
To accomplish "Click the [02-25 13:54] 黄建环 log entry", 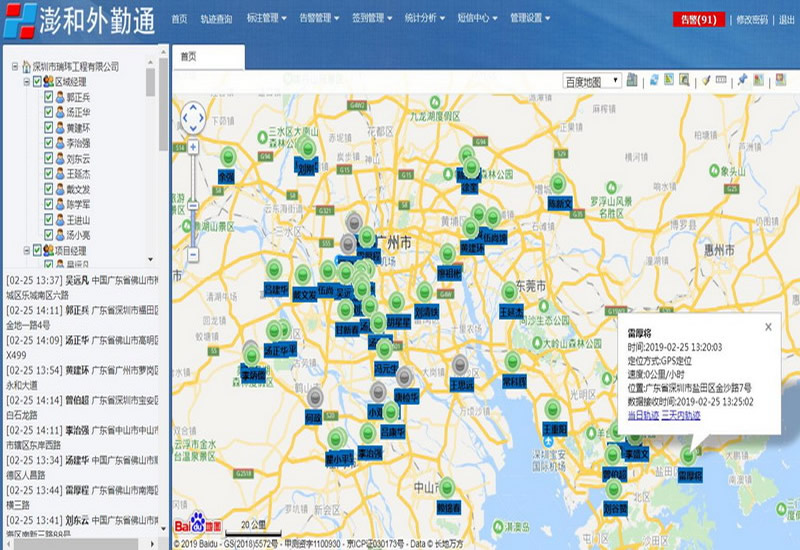I will pos(82,378).
